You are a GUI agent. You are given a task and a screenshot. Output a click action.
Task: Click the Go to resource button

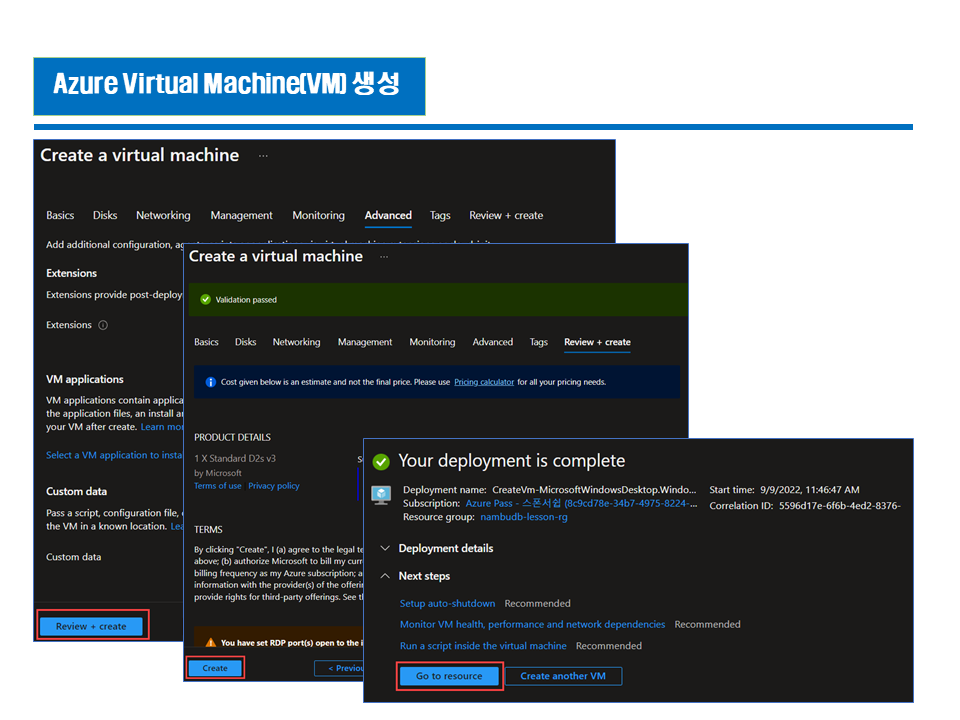(x=449, y=676)
